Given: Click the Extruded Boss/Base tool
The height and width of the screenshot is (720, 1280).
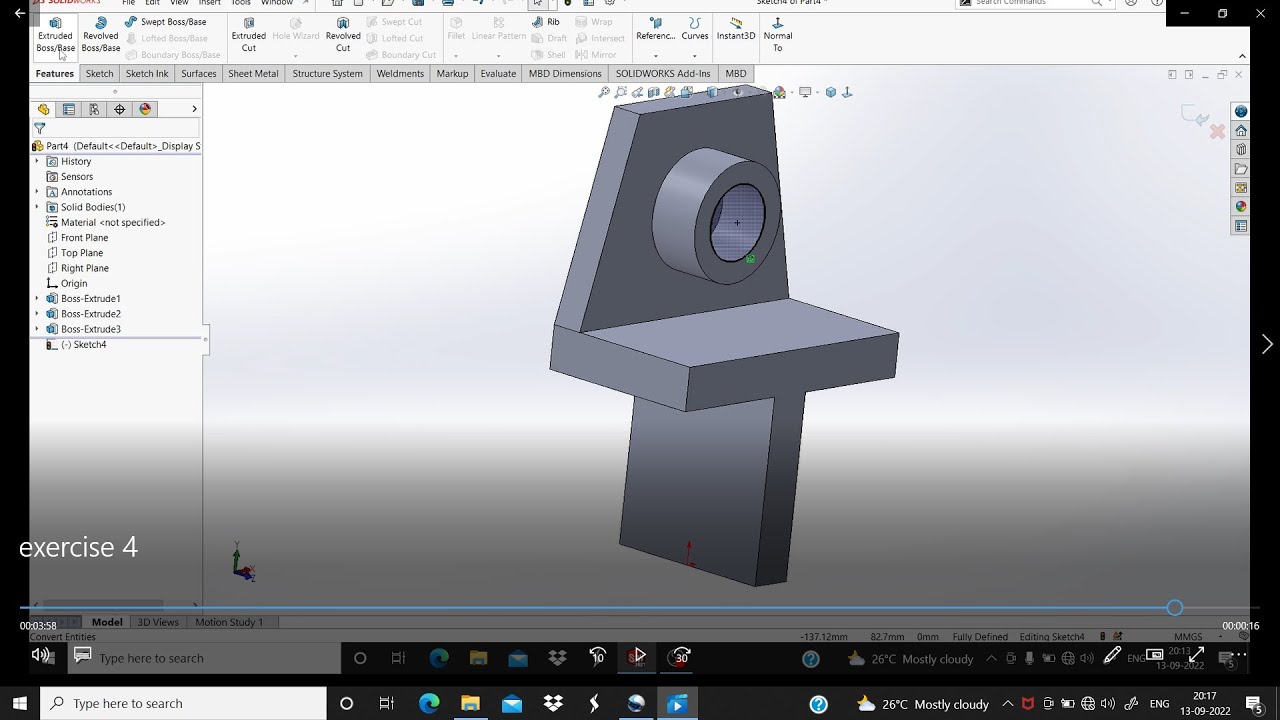Looking at the screenshot, I should tap(55, 35).
